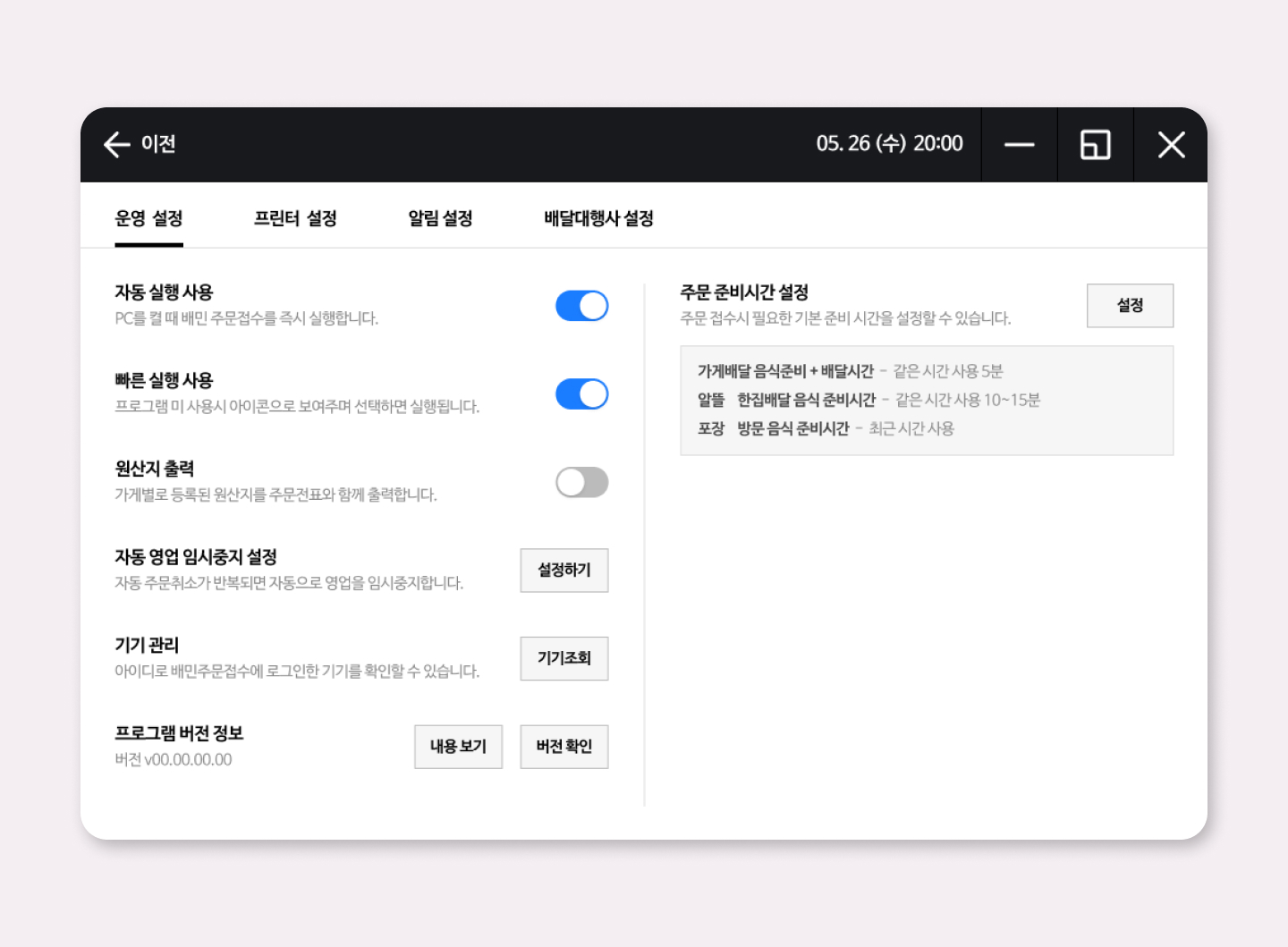
Task: Click the date and time 05. 26 (수) 20:00
Action: [889, 144]
